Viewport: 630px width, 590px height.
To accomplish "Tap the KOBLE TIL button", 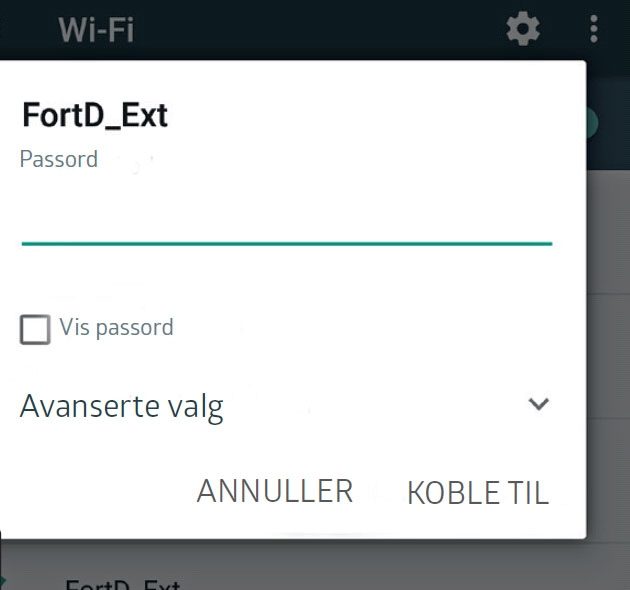I will tap(478, 493).
